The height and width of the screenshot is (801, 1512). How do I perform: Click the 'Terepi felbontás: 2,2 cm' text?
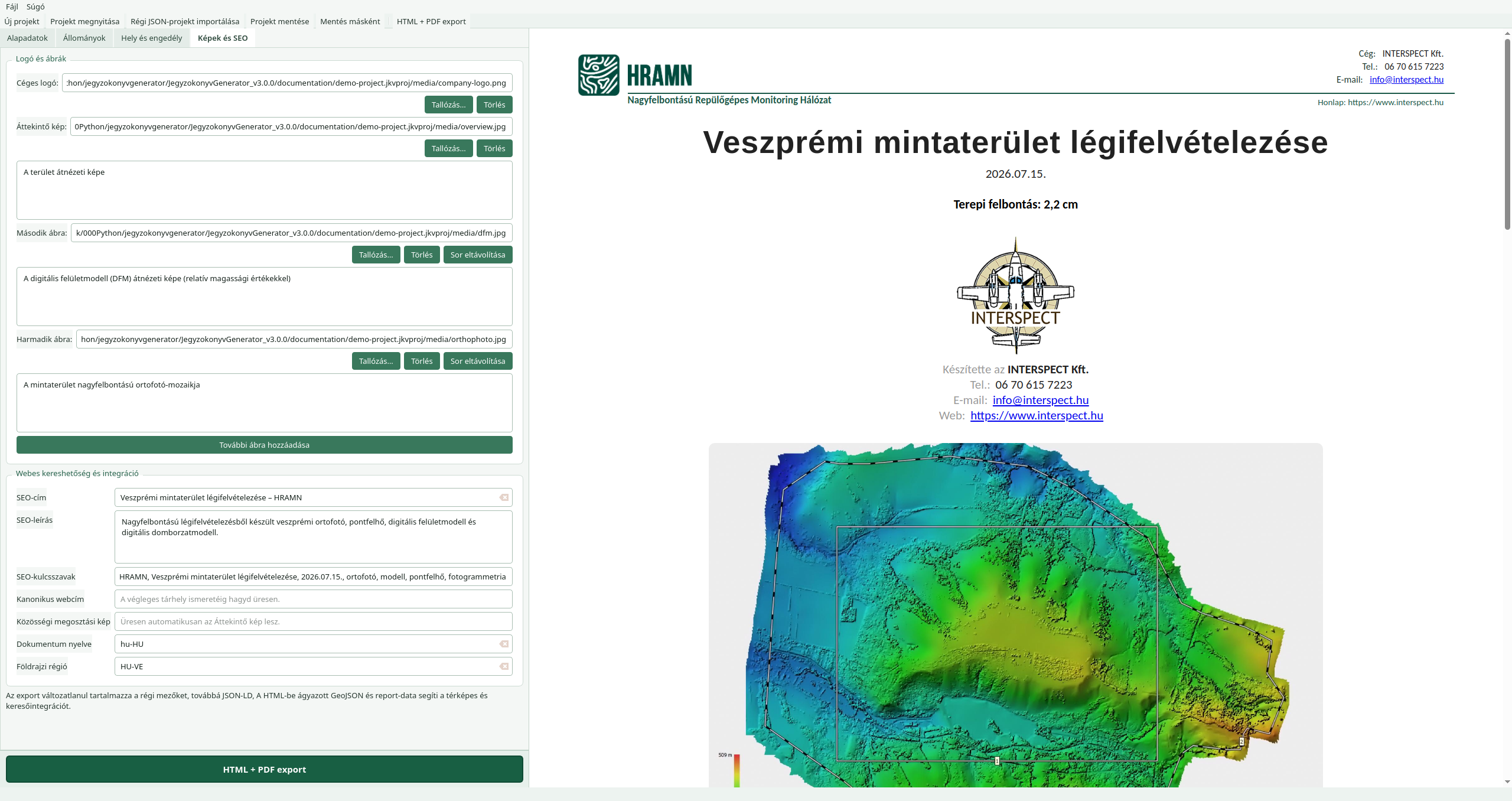pos(1015,204)
